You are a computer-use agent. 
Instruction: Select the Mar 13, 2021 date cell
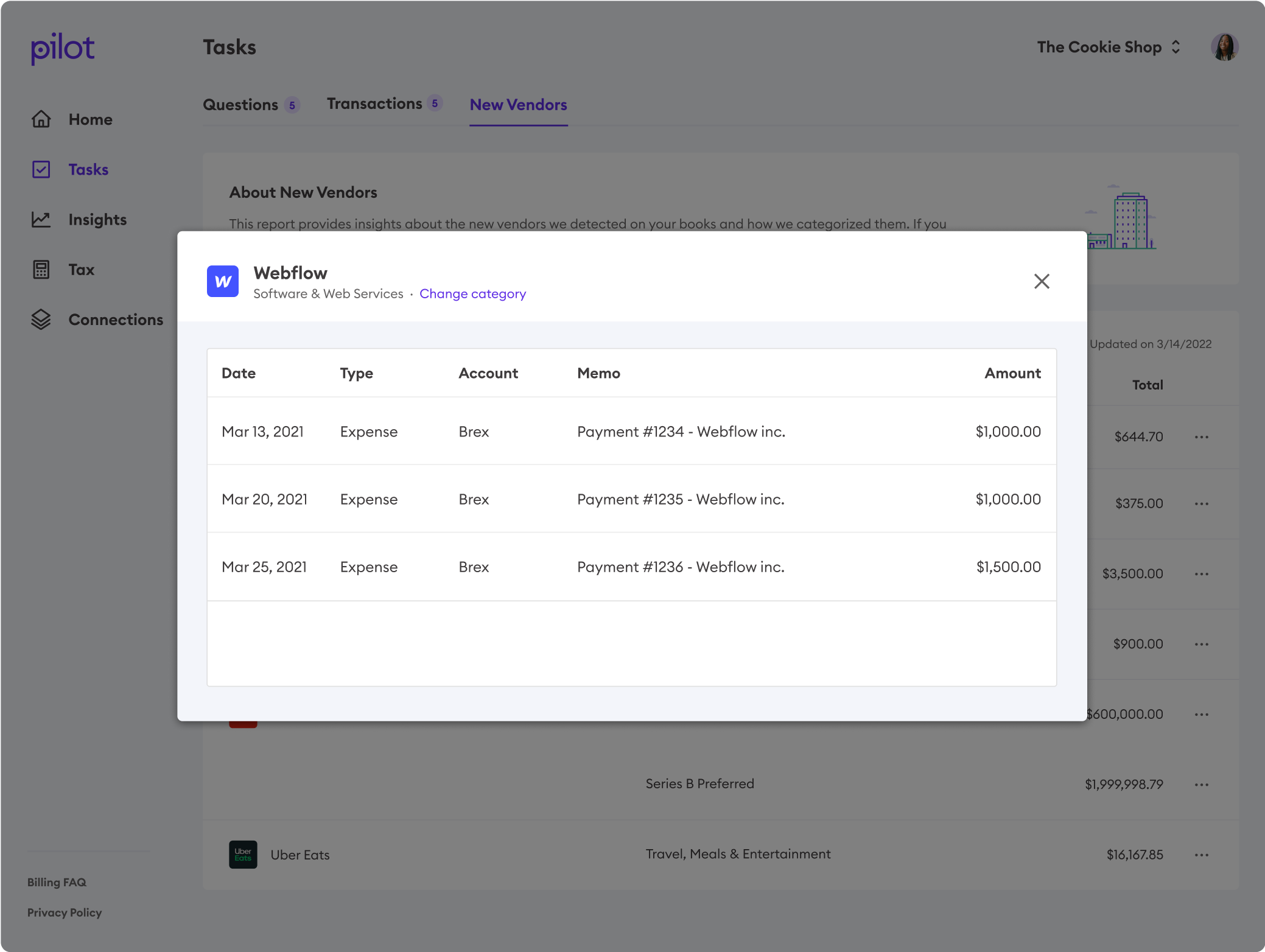point(262,432)
